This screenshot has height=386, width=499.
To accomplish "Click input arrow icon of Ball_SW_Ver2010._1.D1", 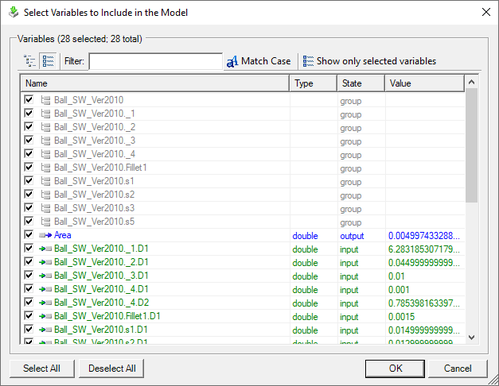I will tap(45, 249).
